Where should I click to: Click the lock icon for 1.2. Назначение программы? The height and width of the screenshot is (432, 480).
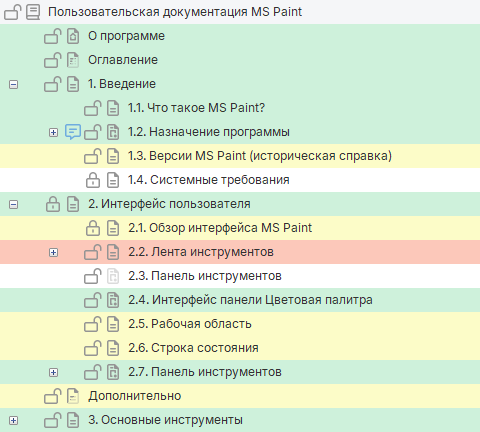tap(93, 132)
